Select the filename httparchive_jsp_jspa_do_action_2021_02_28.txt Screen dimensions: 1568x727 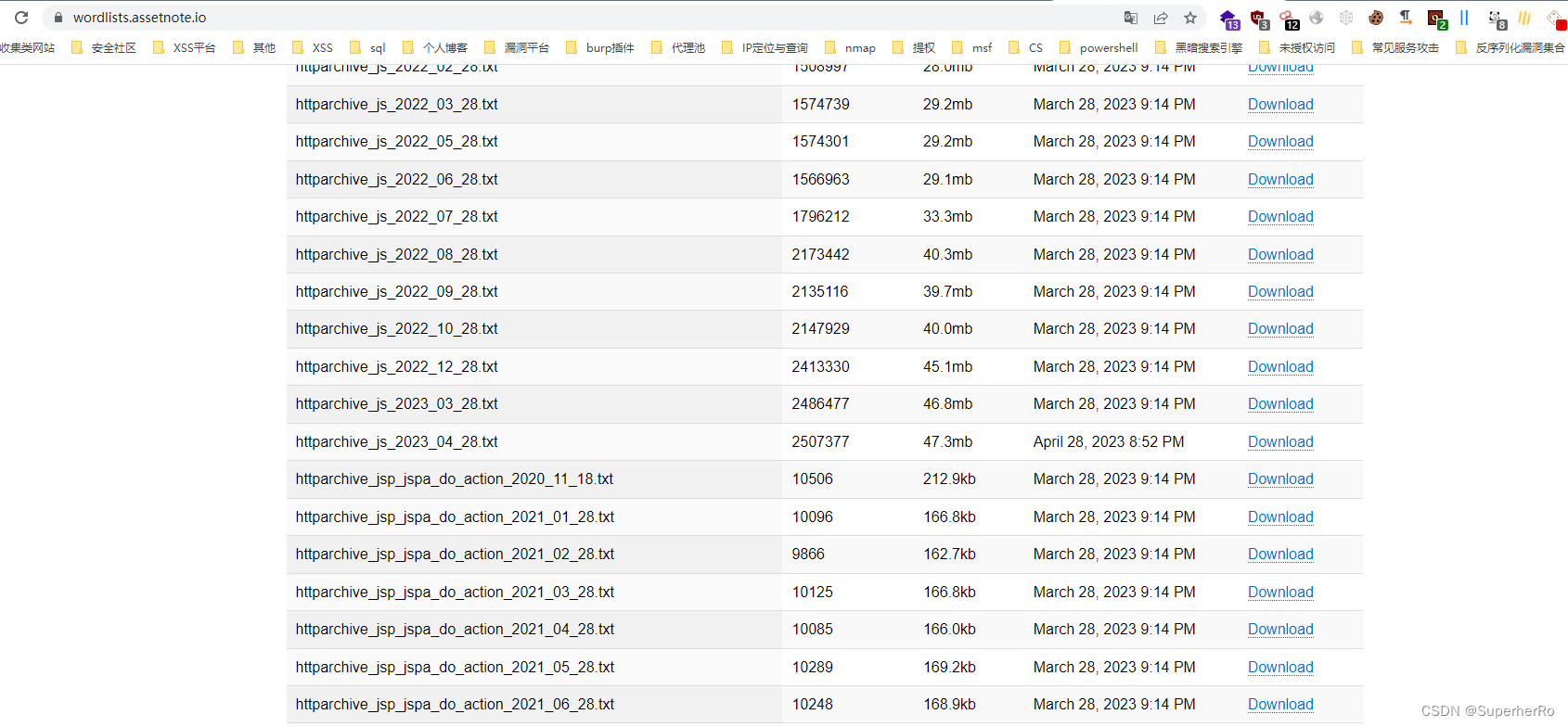click(455, 555)
